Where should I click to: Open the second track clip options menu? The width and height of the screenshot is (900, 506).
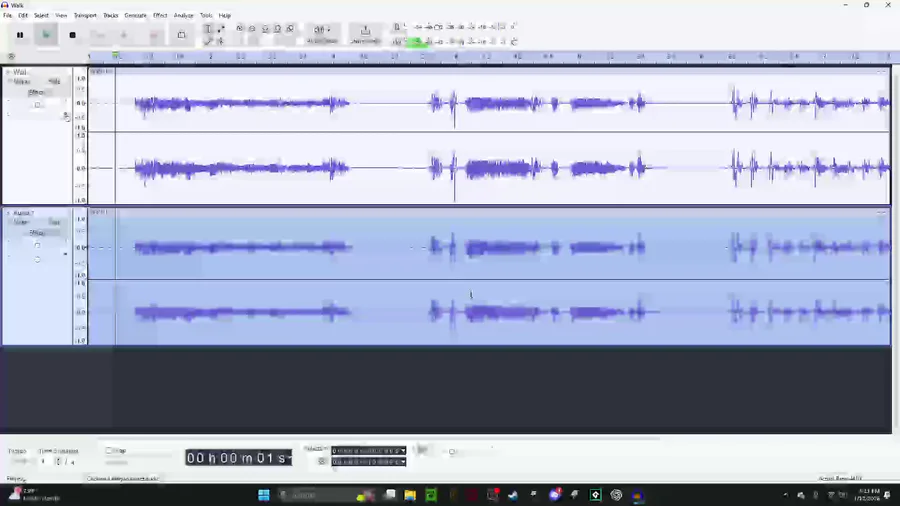[882, 212]
